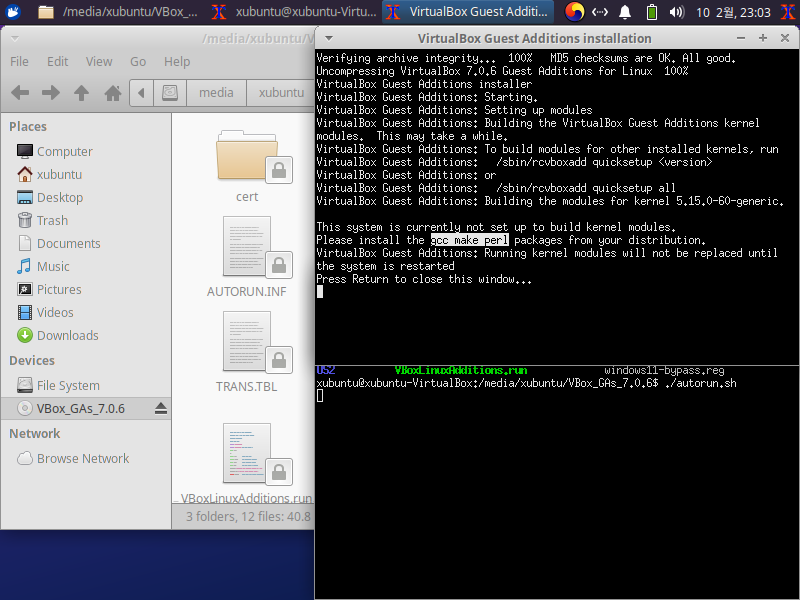Select VirtualBox Guest Additi... taskbar window button
The image size is (800, 600).
[469, 11]
